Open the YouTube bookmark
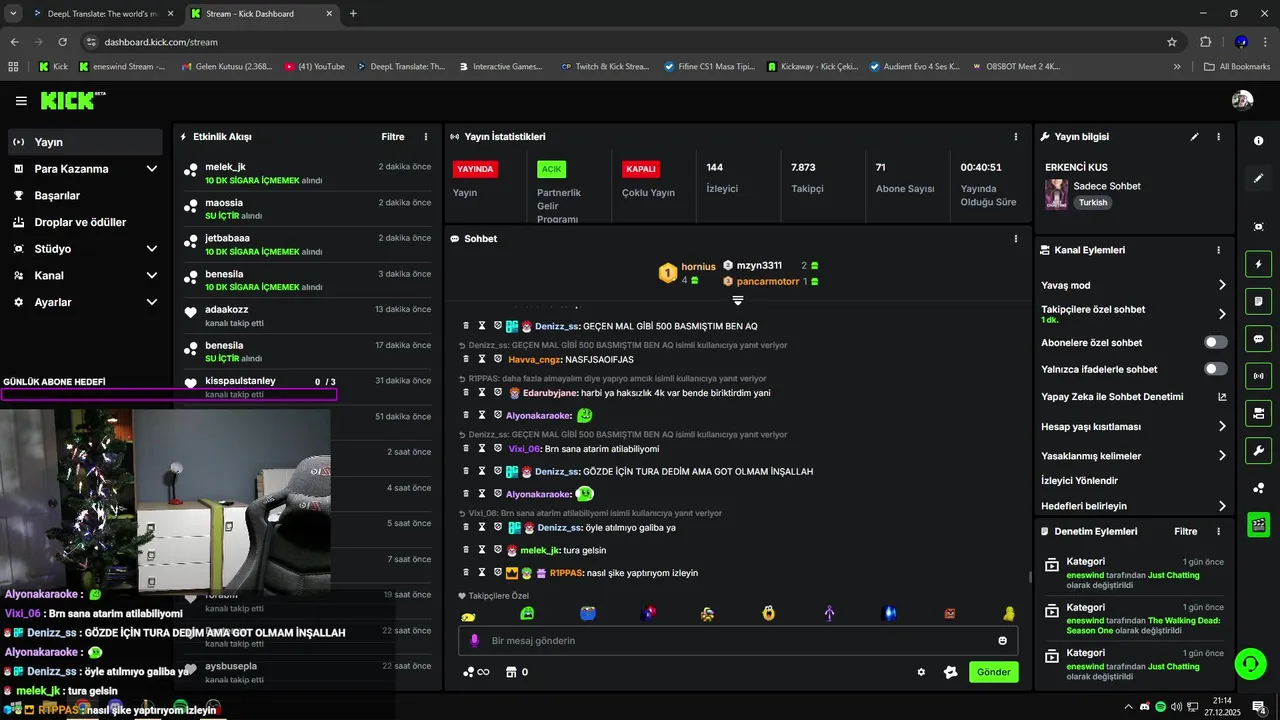The image size is (1280, 720). 314,67
